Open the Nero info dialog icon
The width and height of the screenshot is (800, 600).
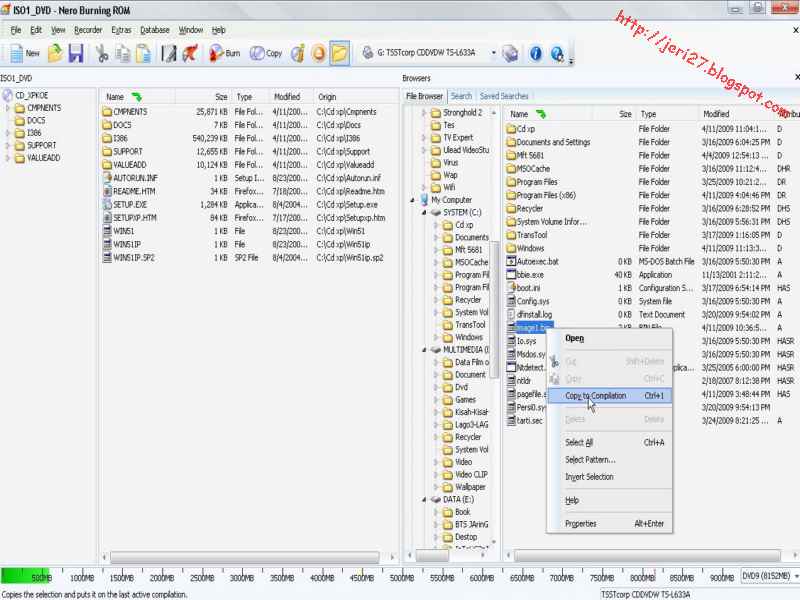point(536,53)
